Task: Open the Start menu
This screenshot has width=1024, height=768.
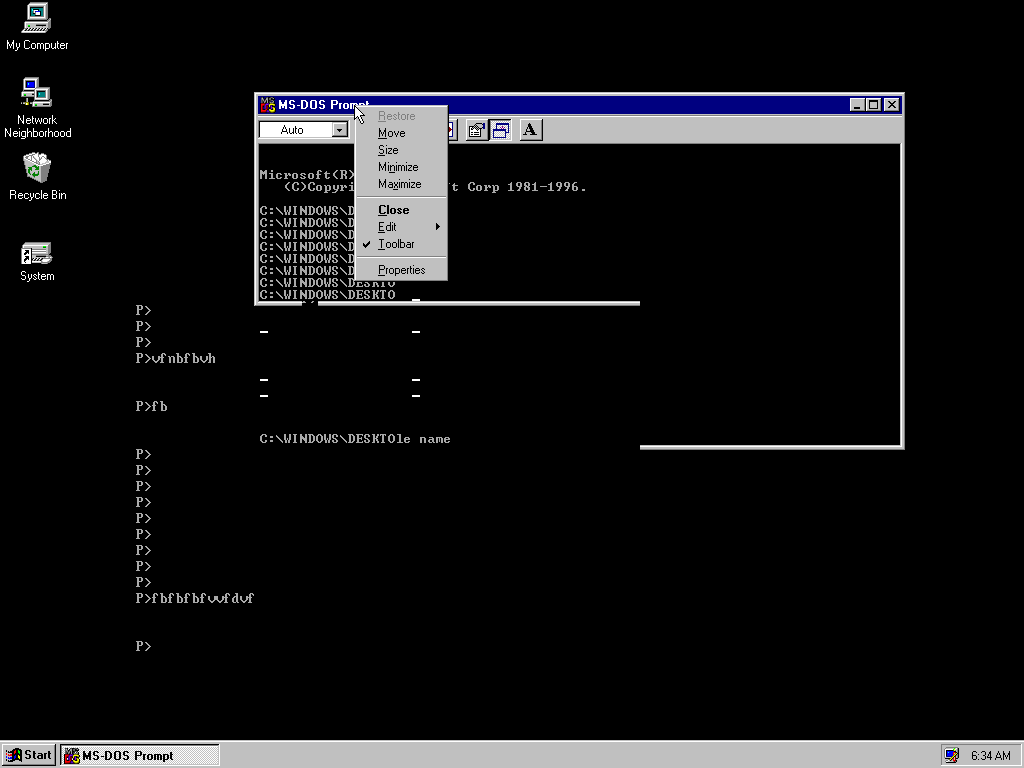Action: [x=28, y=755]
